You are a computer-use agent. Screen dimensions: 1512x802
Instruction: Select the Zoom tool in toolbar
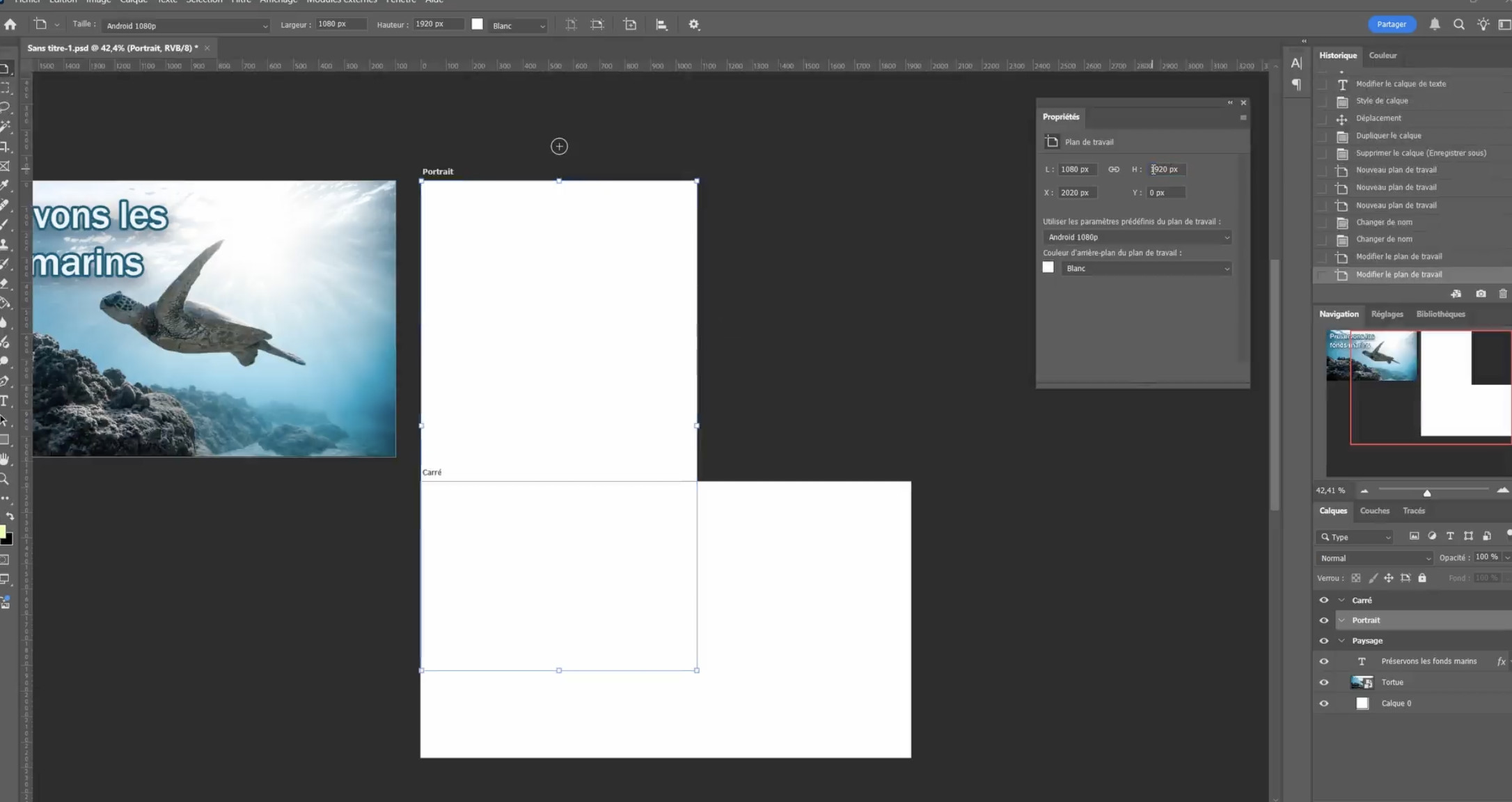pos(4,479)
